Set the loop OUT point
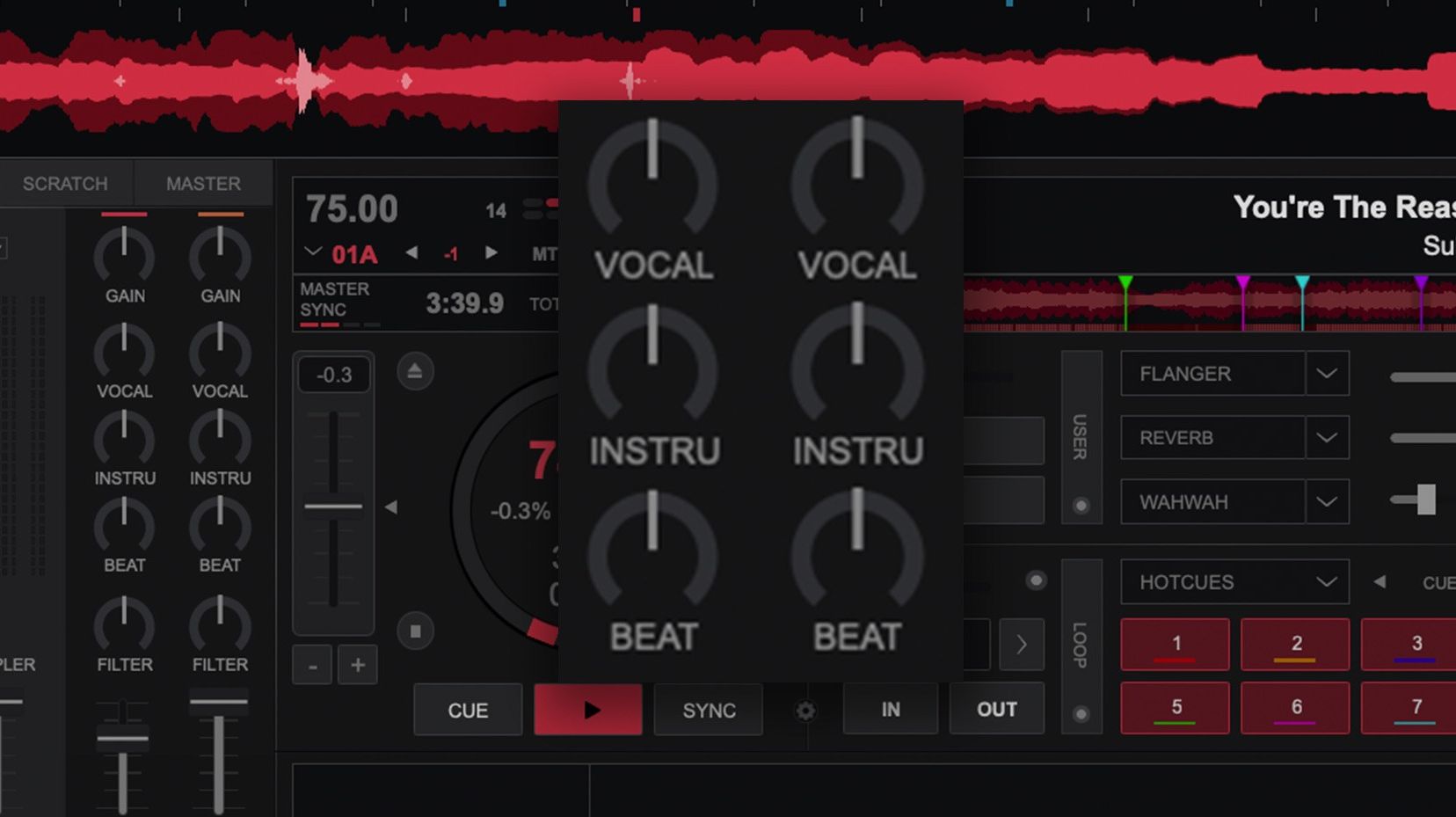1456x817 pixels. [996, 709]
